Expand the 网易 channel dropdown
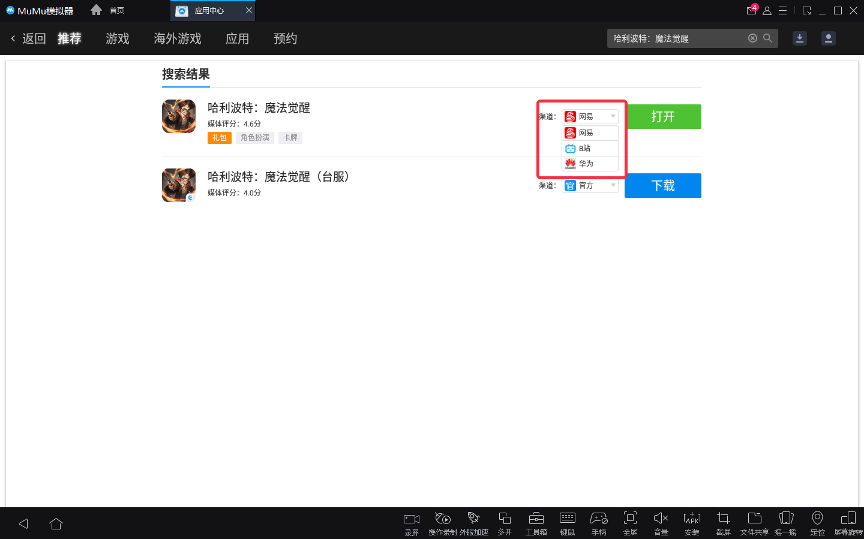 pyautogui.click(x=590, y=116)
